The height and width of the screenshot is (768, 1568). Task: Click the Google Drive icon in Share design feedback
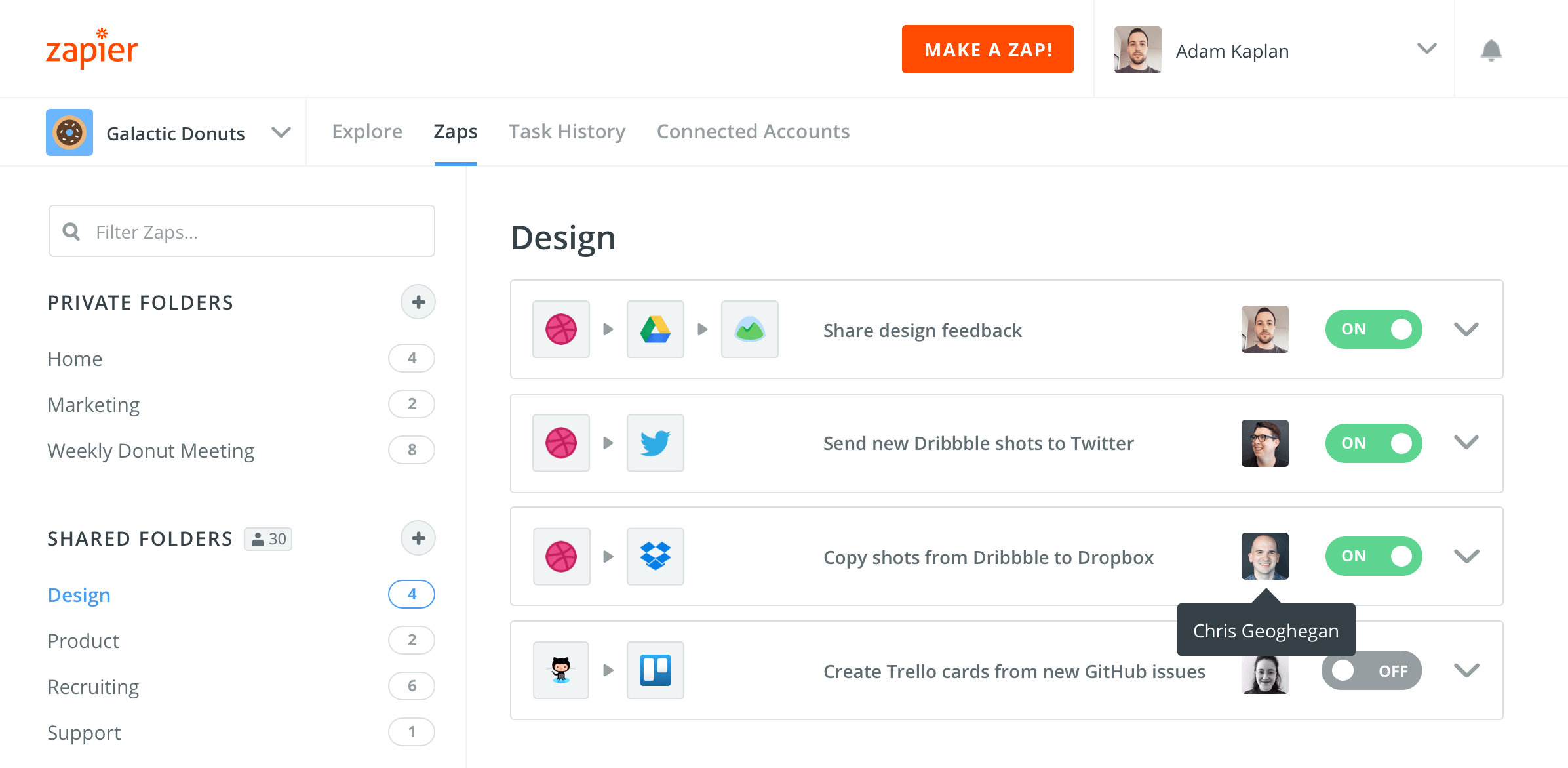coord(656,329)
